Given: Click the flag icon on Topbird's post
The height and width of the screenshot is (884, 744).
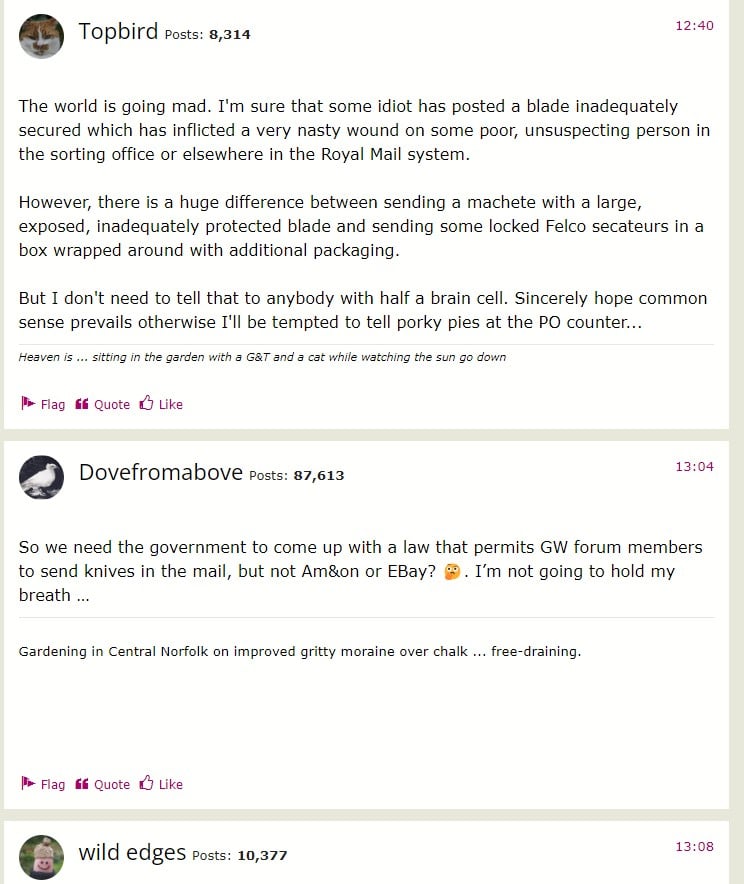Looking at the screenshot, I should [28, 403].
